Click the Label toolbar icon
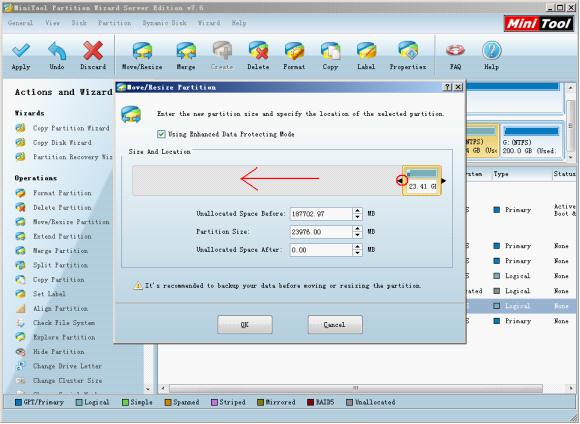Screen dimensions: 580x424 366,51
